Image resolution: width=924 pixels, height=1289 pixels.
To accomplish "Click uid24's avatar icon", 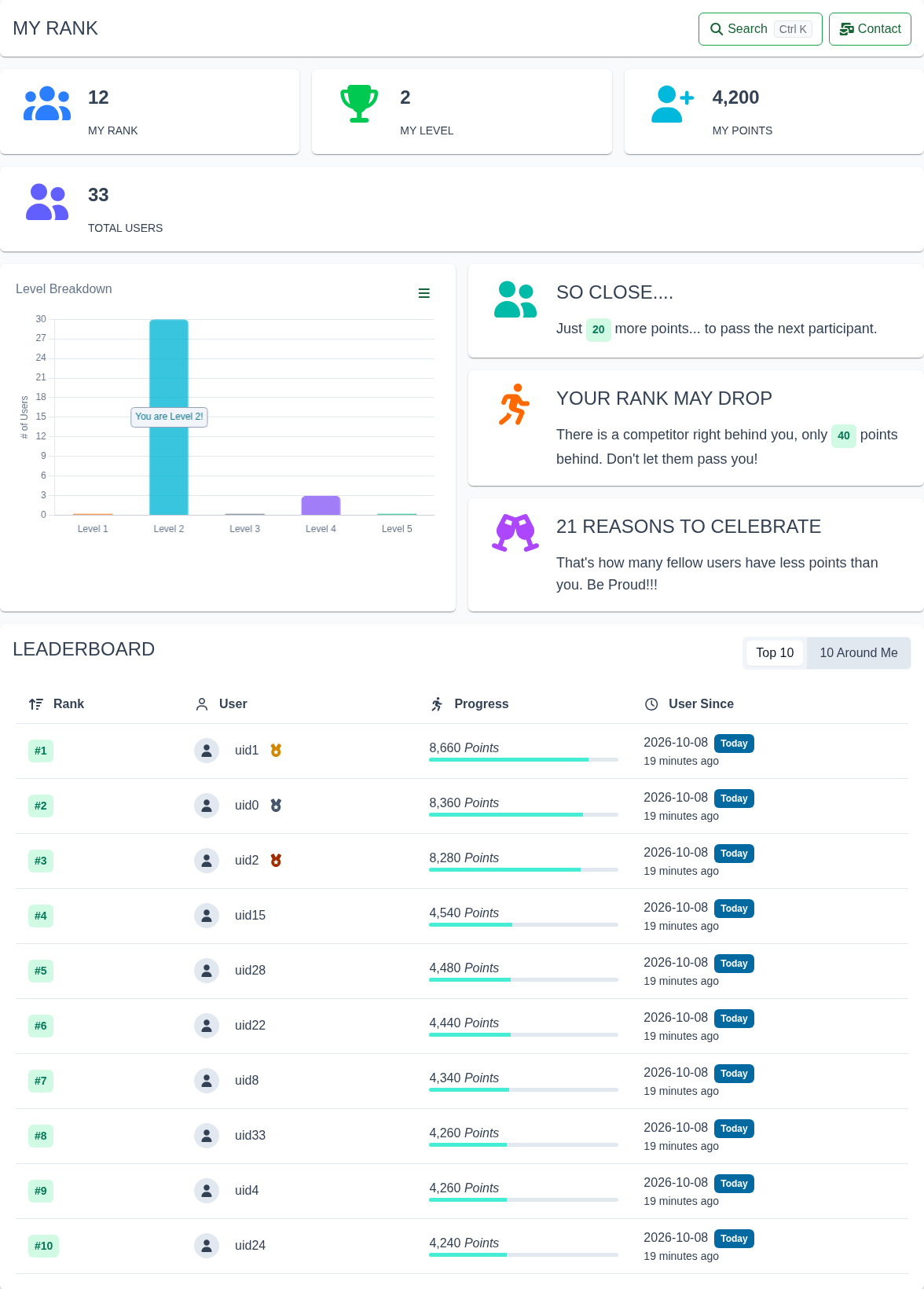I will [x=207, y=1246].
